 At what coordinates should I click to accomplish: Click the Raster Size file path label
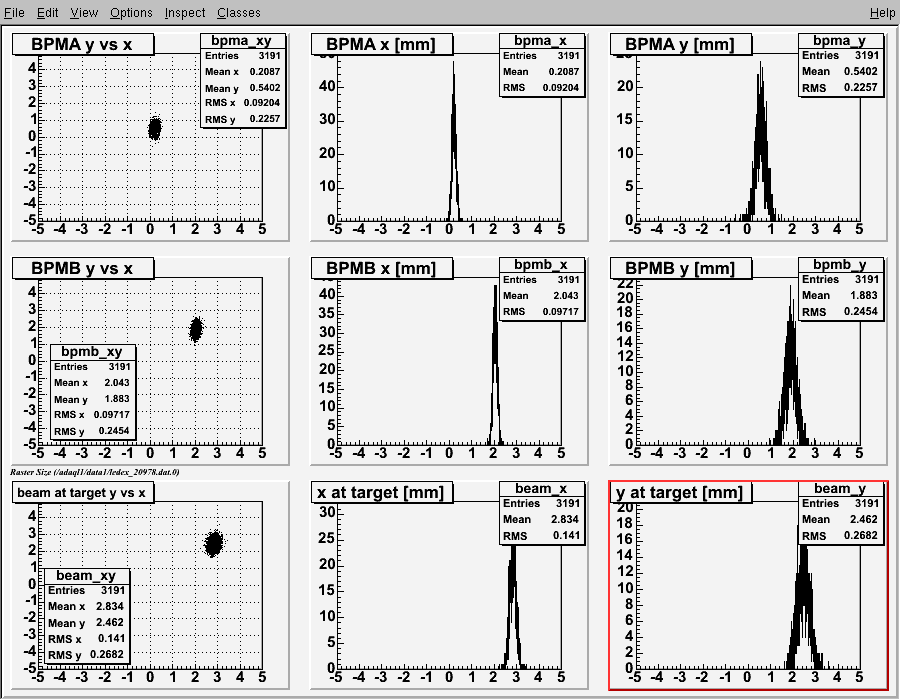[95, 472]
